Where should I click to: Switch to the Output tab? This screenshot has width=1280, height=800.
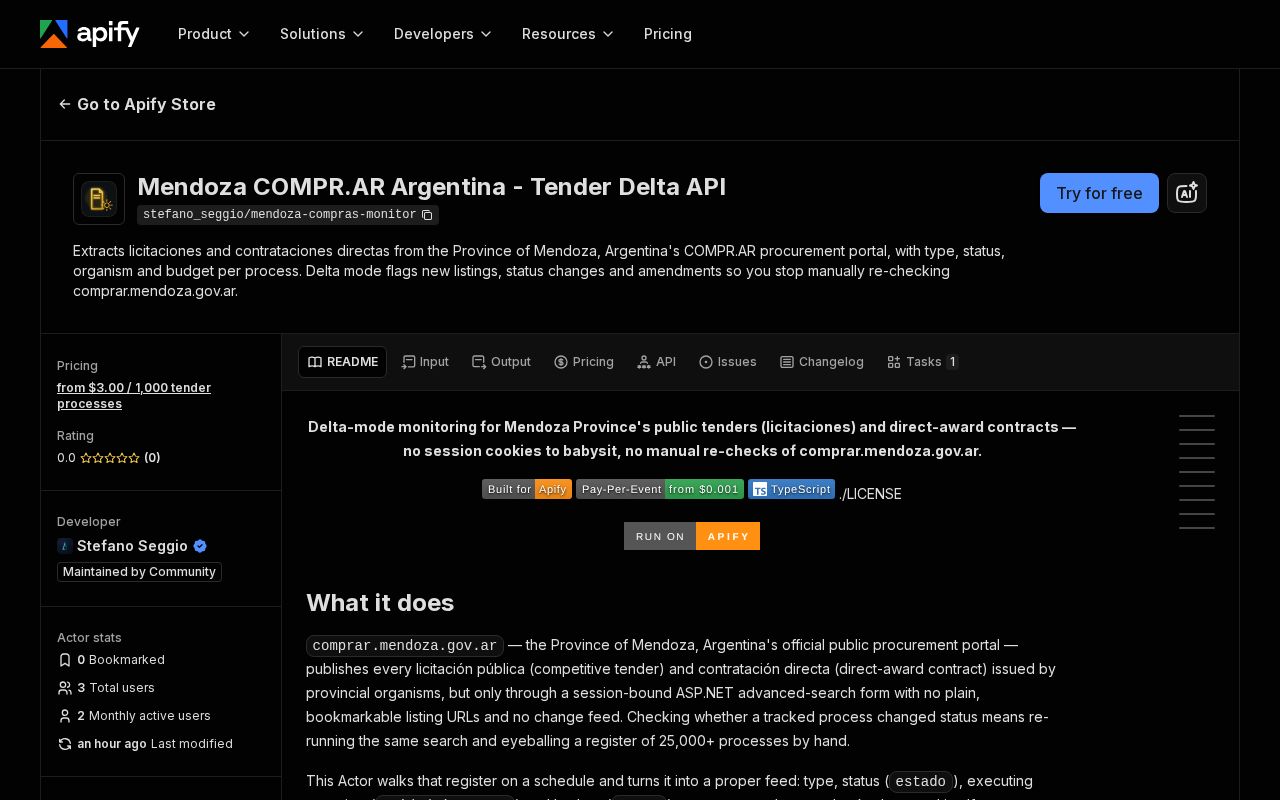pyautogui.click(x=501, y=362)
